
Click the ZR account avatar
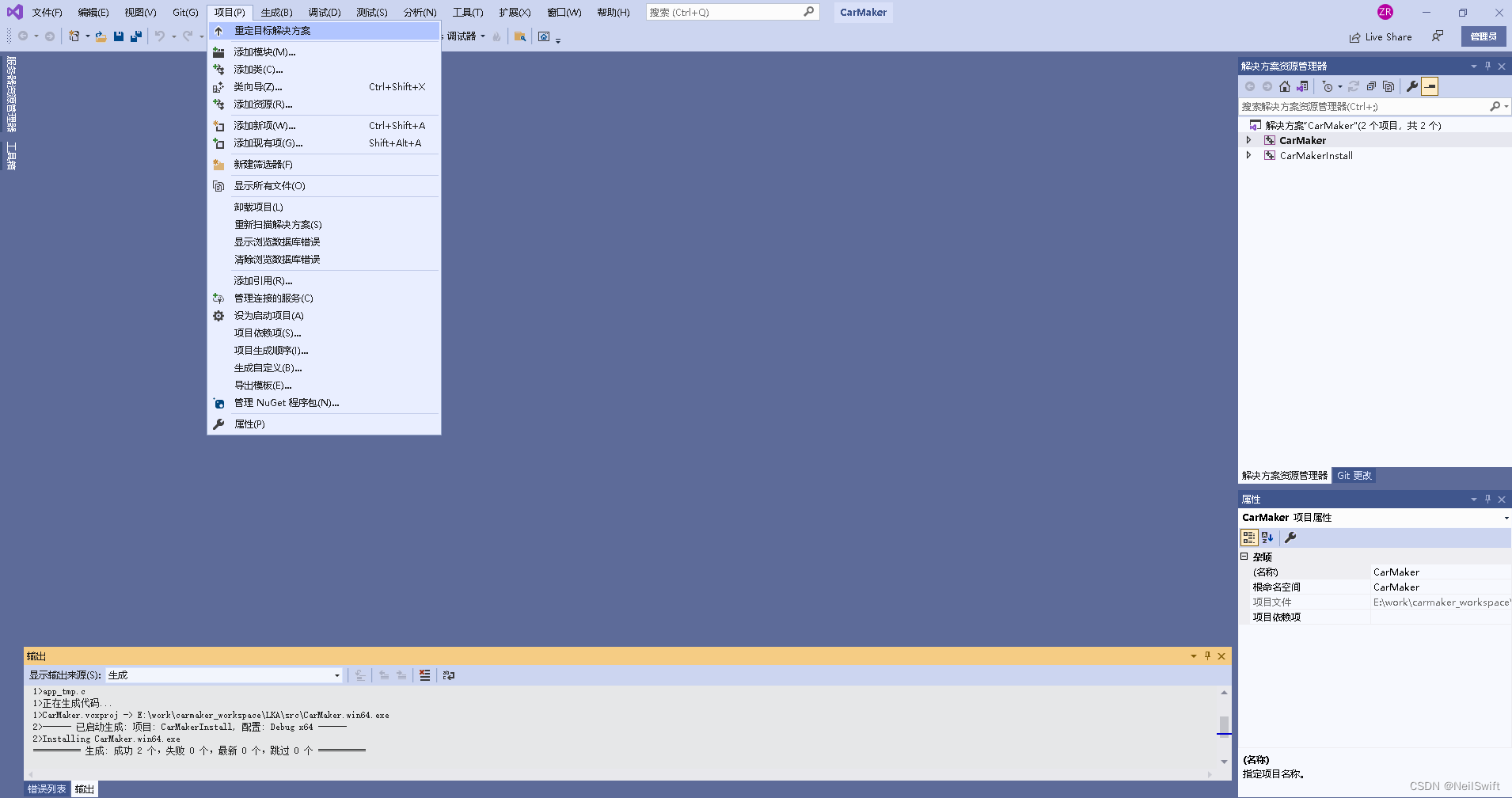1385,12
